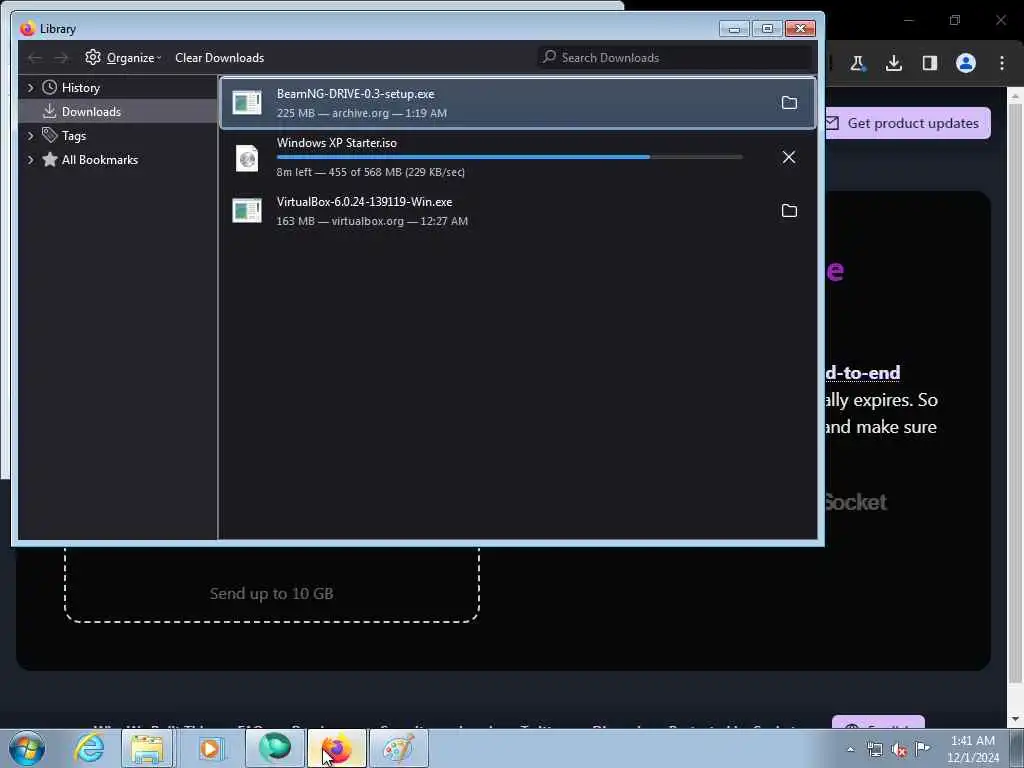
Task: Expand the History tree node
Action: point(30,88)
